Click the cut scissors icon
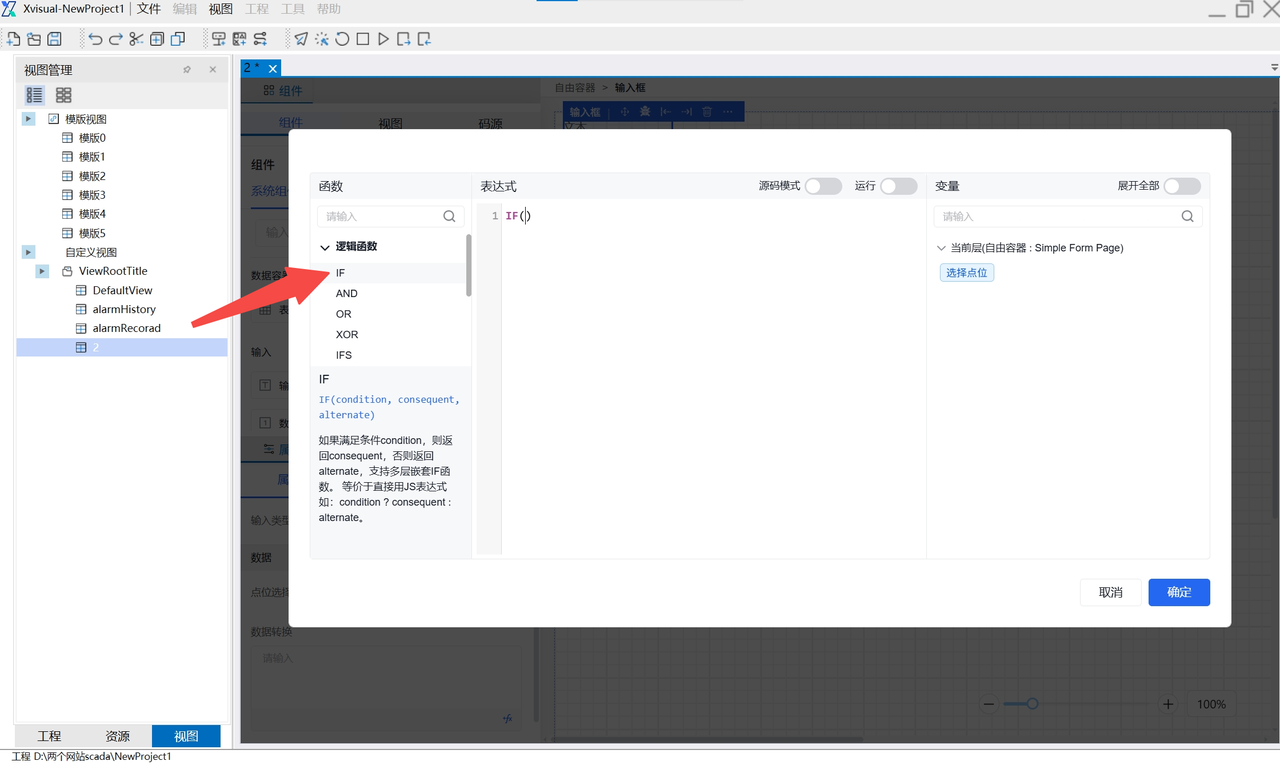Image resolution: width=1280 pixels, height=765 pixels. (136, 39)
